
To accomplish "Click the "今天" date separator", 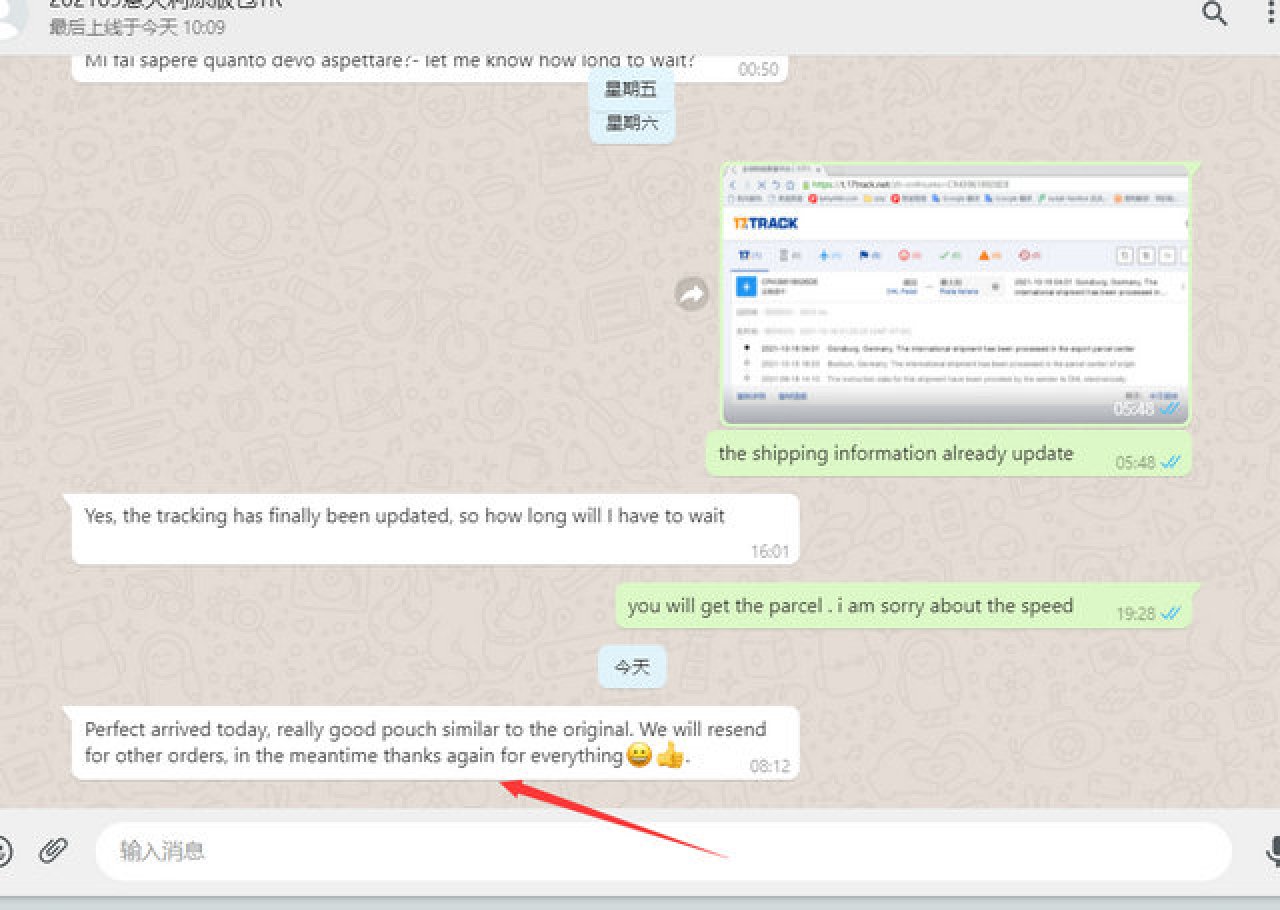I will pos(631,667).
